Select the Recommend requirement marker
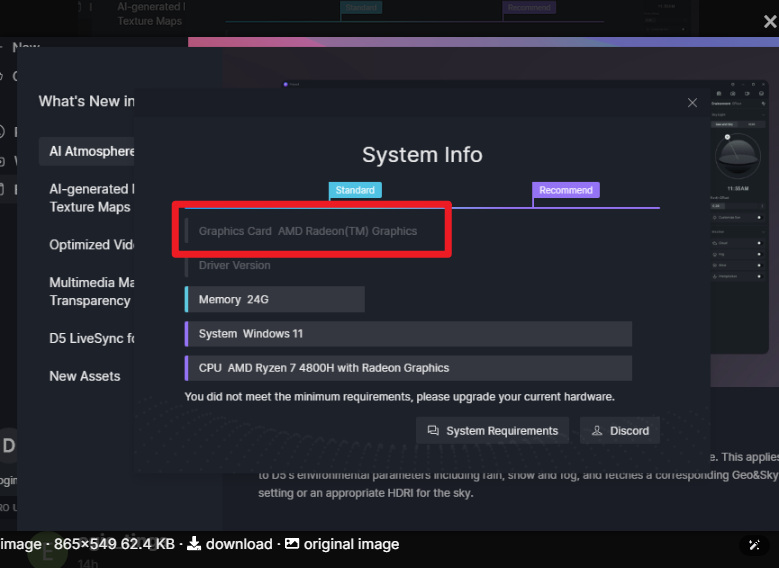Screen dimensions: 779x568 tap(566, 190)
